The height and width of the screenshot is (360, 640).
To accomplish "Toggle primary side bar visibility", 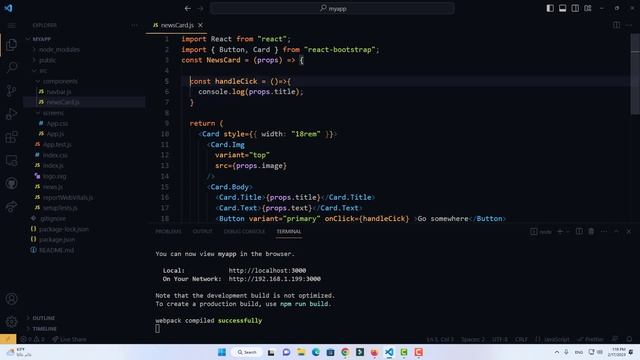I will (x=550, y=8).
